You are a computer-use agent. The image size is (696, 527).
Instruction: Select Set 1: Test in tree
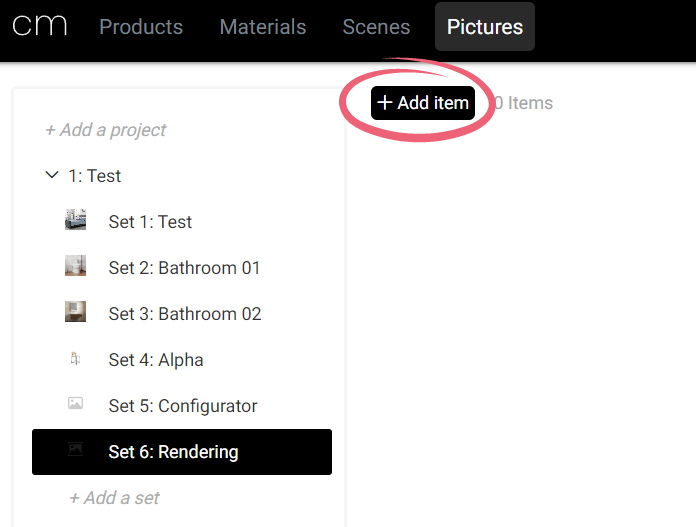[x=150, y=222]
